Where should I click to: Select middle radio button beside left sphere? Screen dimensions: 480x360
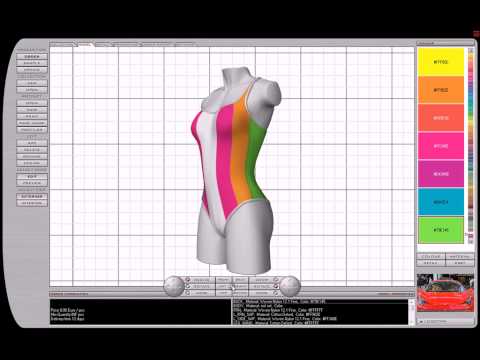[x=188, y=286]
